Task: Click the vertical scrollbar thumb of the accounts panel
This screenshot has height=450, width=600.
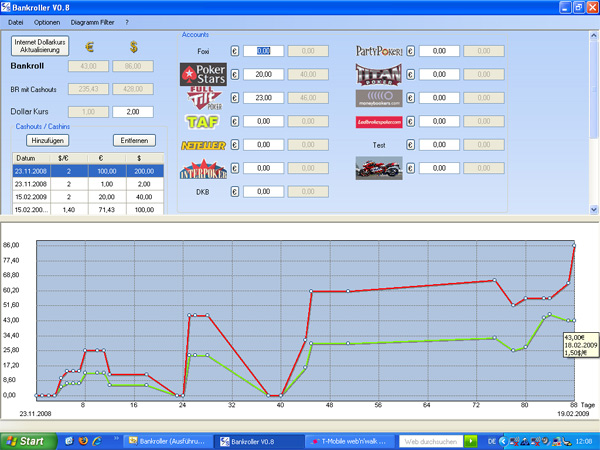Action: 593,90
